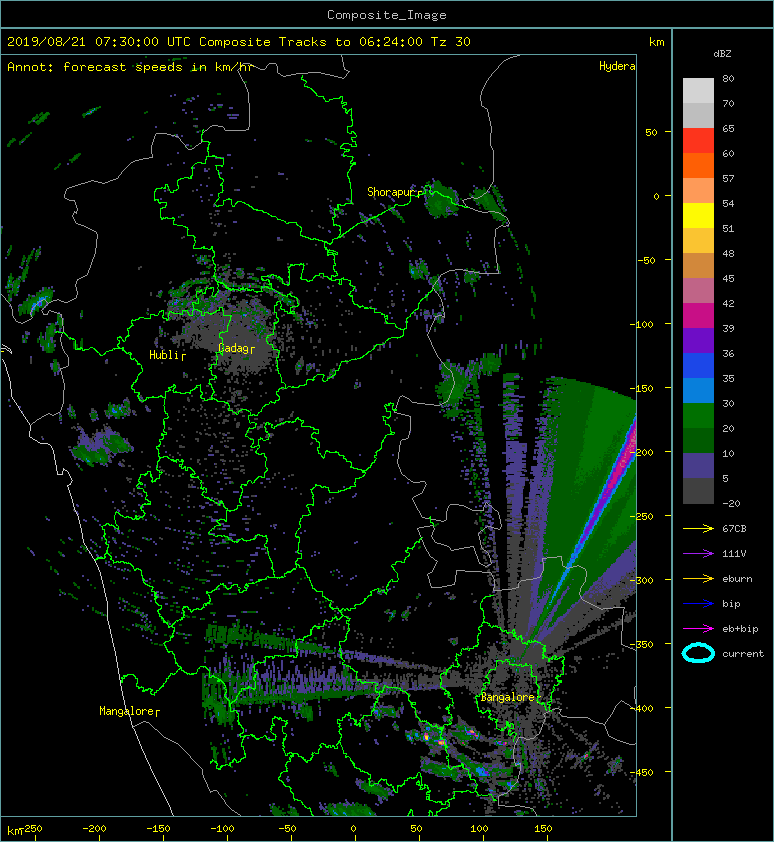Pick the dark green 10-20 dBZ band
Image resolution: width=774 pixels, height=842 pixels.
point(698,441)
